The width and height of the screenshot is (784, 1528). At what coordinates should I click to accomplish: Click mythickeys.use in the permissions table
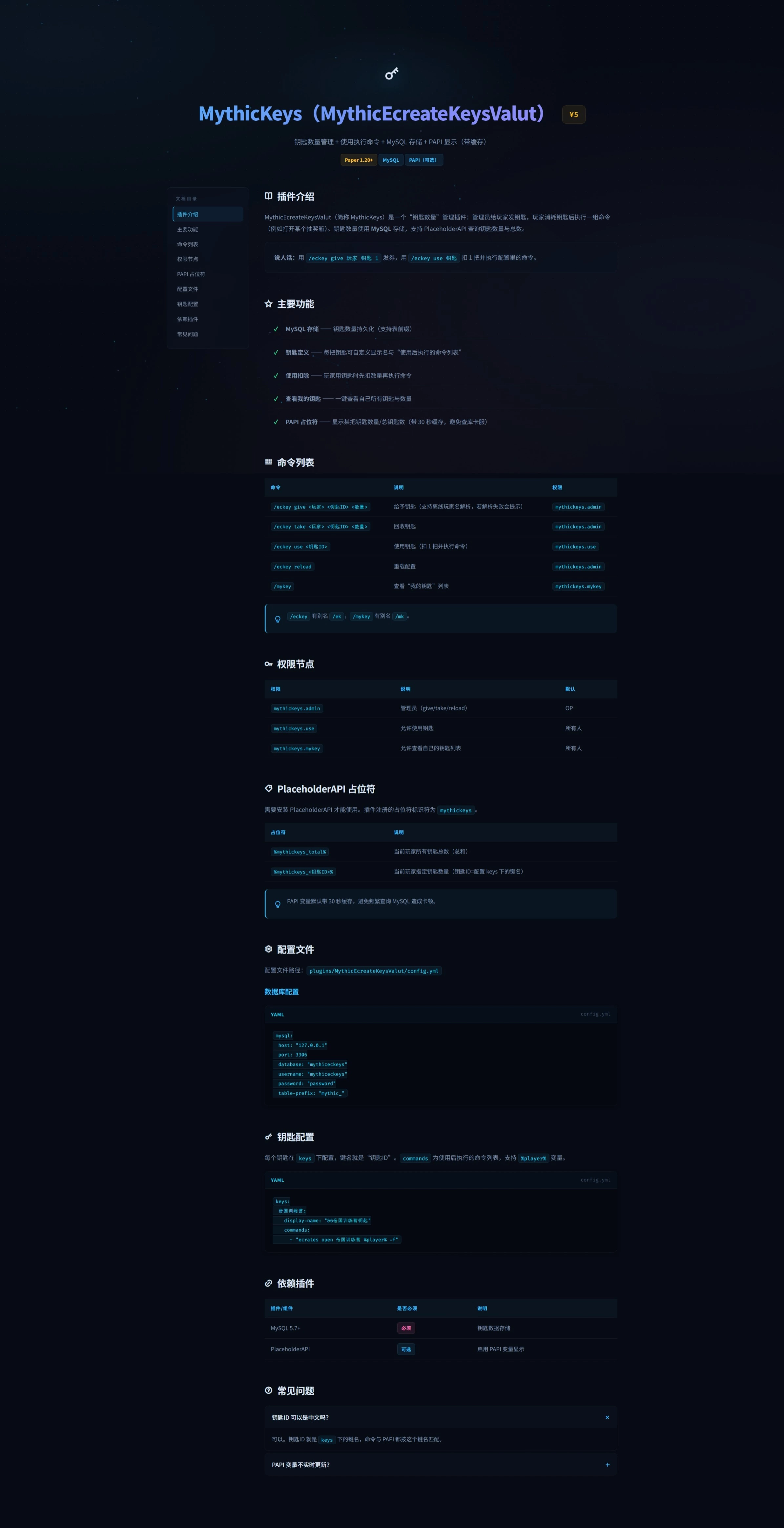pyautogui.click(x=294, y=728)
